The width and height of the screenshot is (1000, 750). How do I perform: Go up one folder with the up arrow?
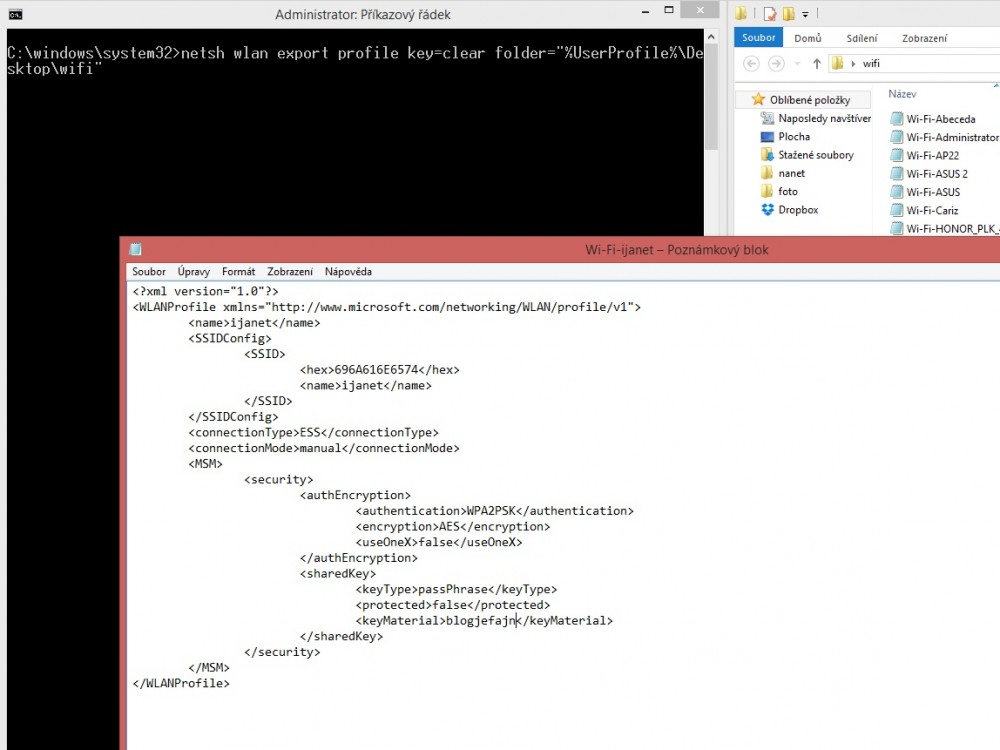[x=816, y=63]
